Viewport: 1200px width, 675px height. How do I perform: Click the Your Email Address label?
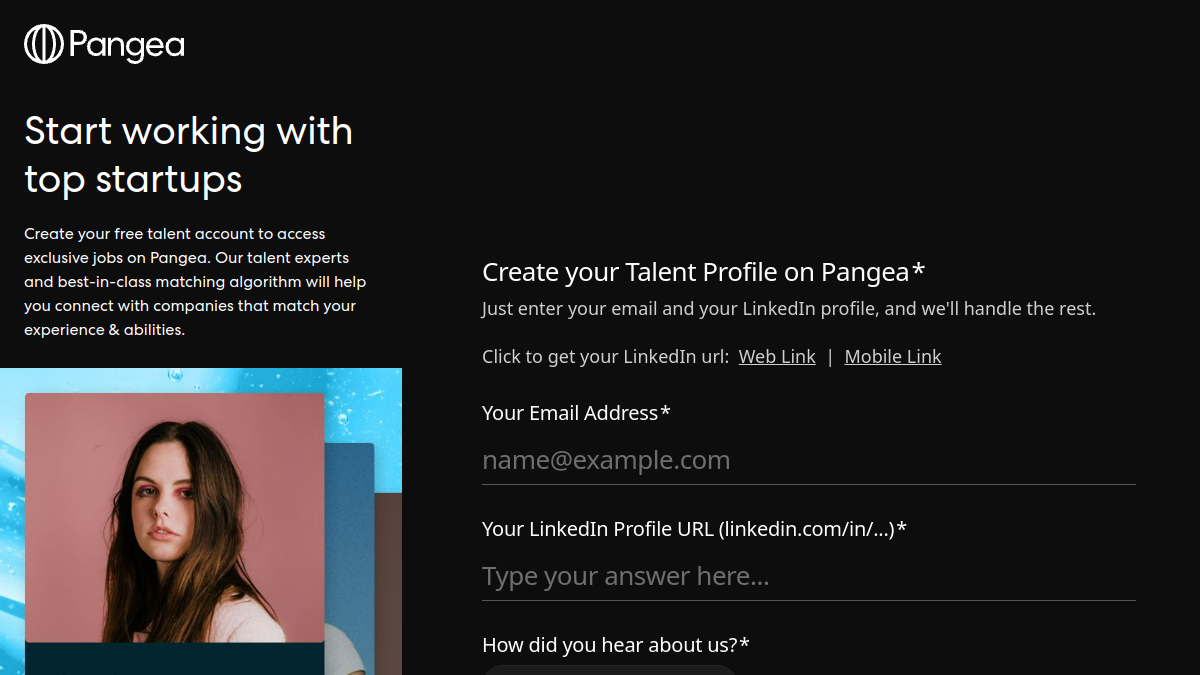pos(576,413)
